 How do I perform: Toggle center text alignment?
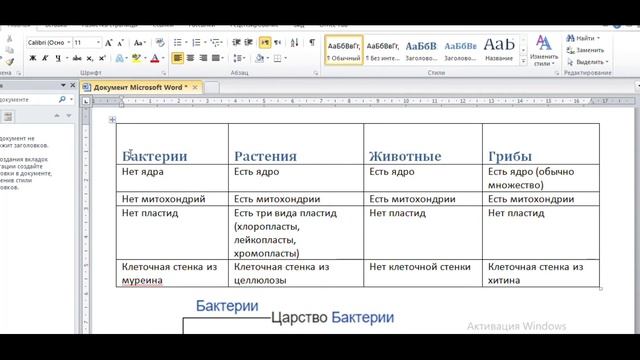coord(190,58)
